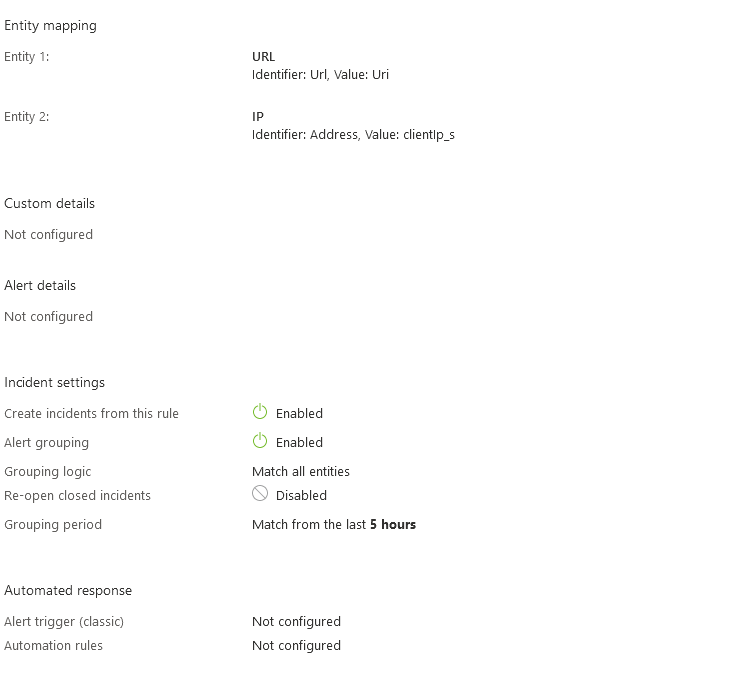Click the Alert grouping enabled power icon
746x679 pixels.
(x=260, y=441)
